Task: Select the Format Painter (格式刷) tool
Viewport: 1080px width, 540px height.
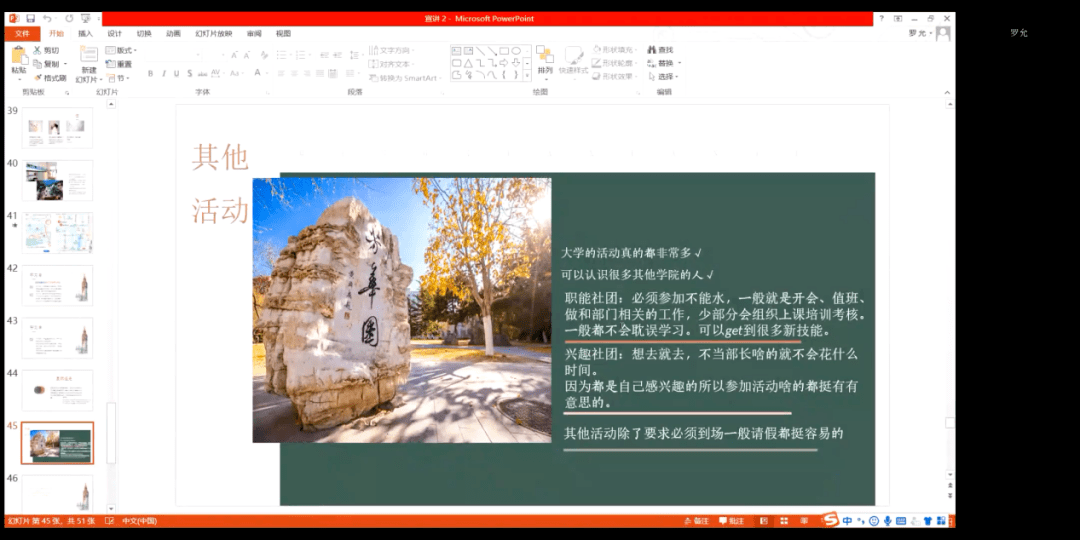Action: 38,77
